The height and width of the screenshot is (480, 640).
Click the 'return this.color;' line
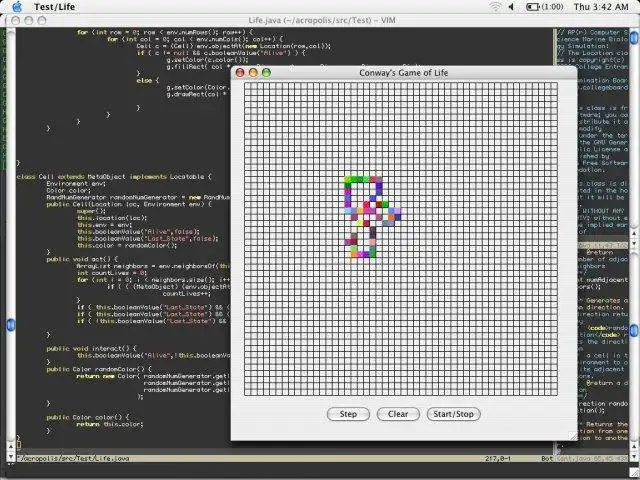pos(110,424)
